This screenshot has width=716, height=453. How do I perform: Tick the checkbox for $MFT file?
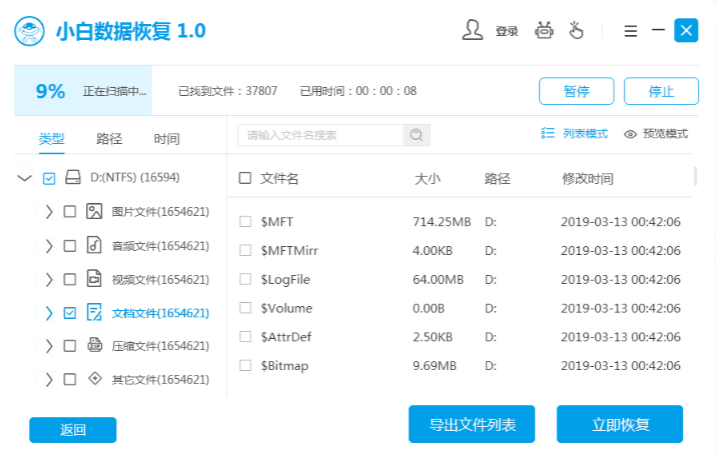point(246,221)
